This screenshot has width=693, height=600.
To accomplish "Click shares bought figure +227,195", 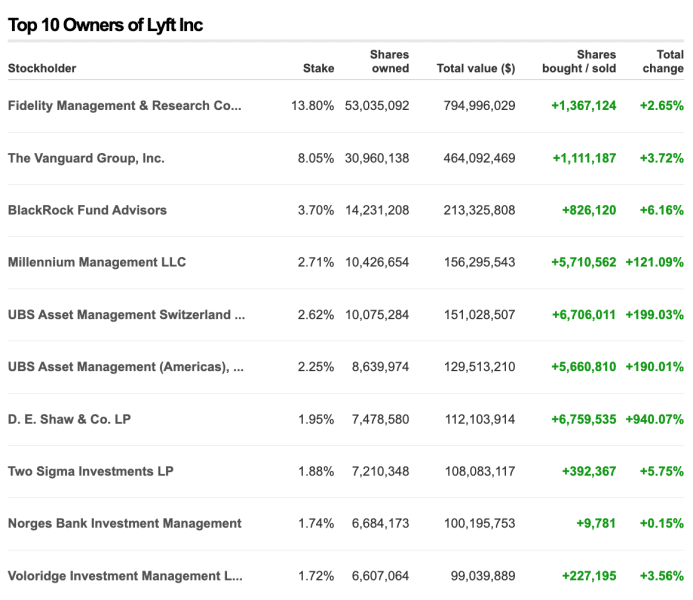I will (589, 576).
